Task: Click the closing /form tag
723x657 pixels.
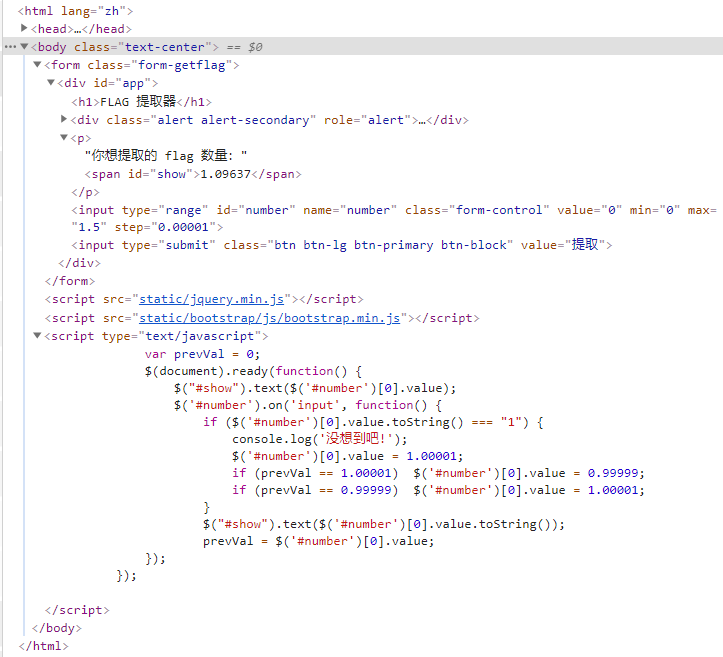Action: 70,281
